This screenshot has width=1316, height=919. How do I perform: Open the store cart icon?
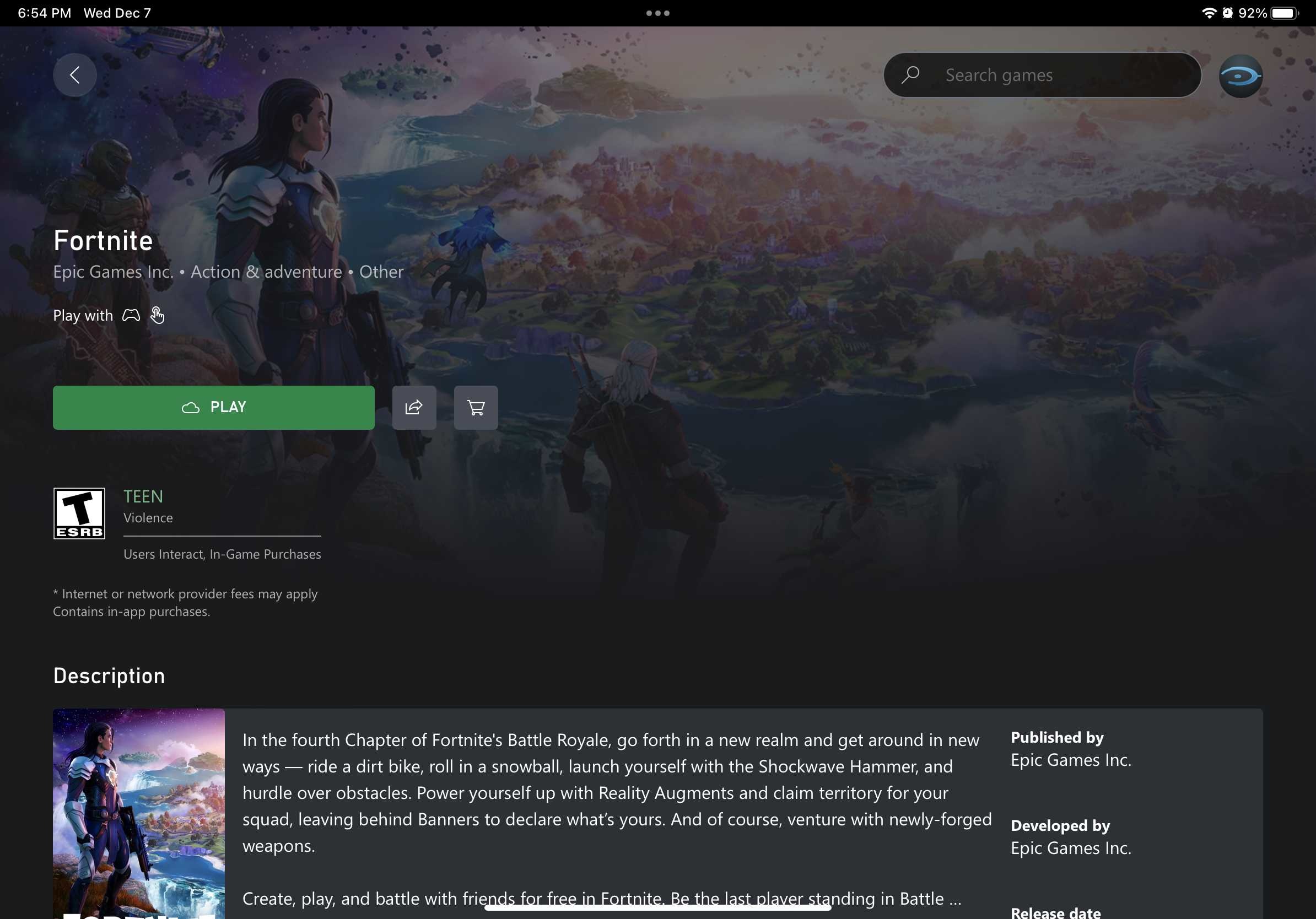click(476, 407)
